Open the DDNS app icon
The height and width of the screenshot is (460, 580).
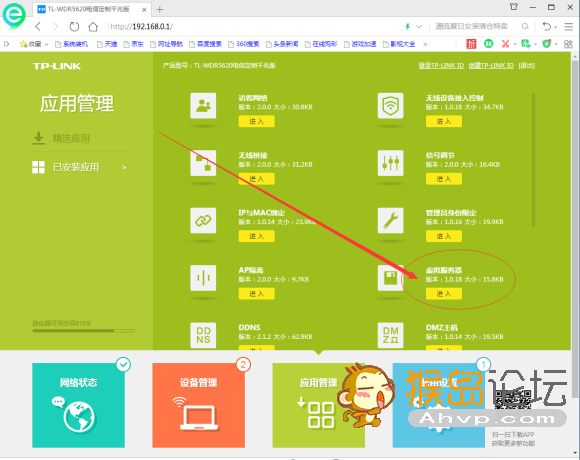pyautogui.click(x=203, y=335)
